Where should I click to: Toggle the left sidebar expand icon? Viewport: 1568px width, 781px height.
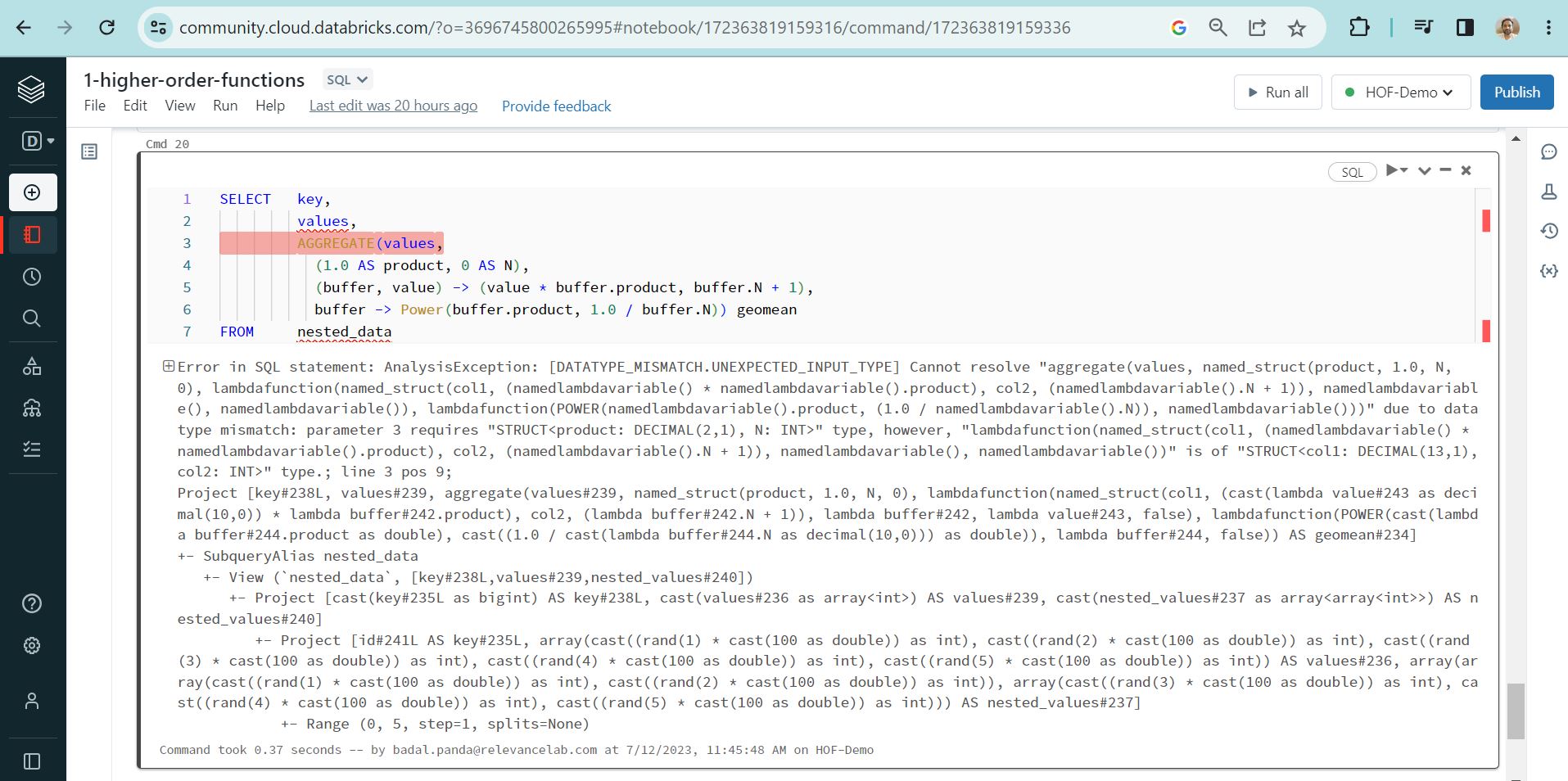click(x=32, y=761)
